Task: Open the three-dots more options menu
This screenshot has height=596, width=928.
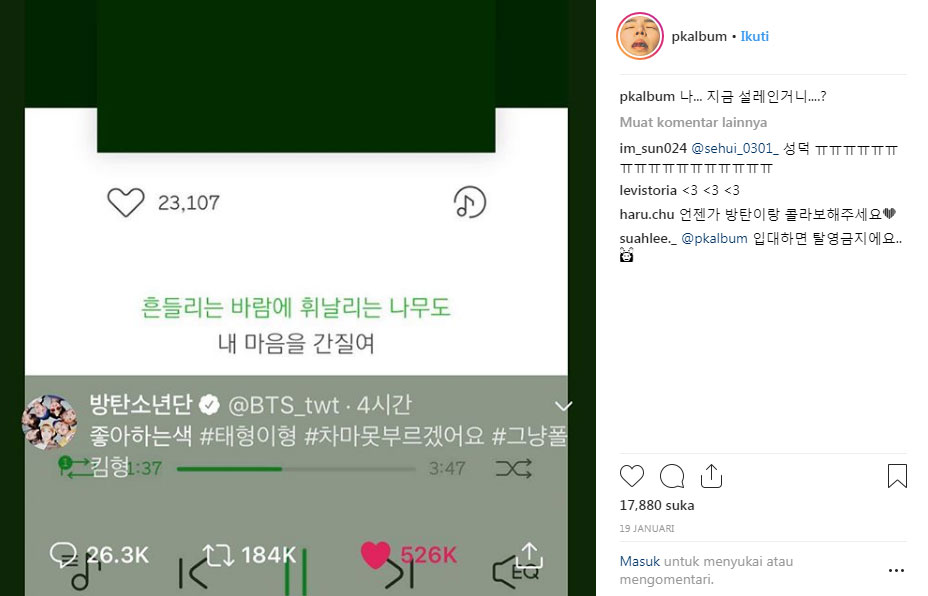Action: coord(897,571)
